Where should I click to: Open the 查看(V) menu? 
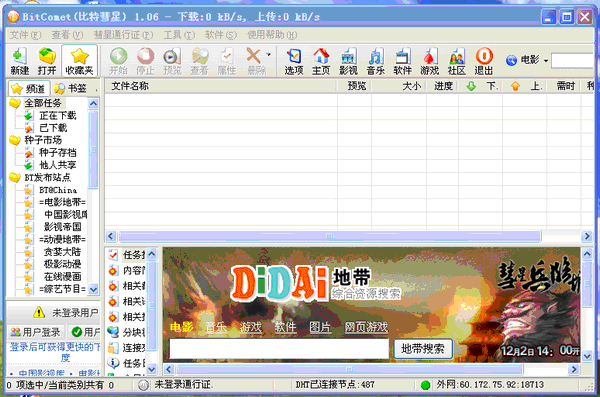[67, 35]
